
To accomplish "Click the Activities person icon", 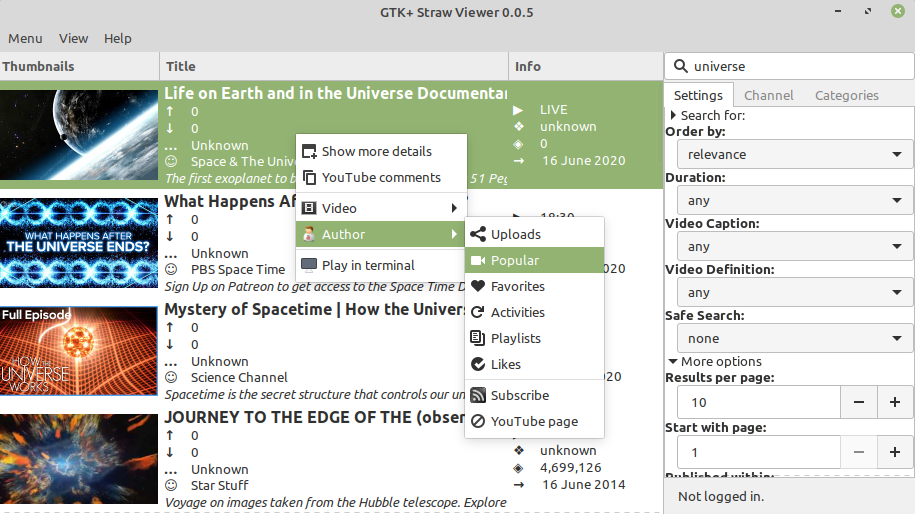I will 478,313.
